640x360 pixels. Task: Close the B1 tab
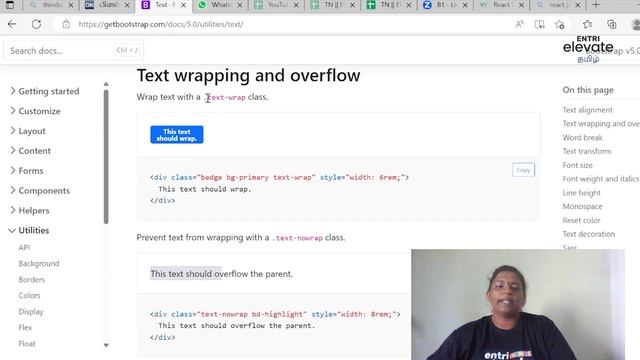[465, 5]
